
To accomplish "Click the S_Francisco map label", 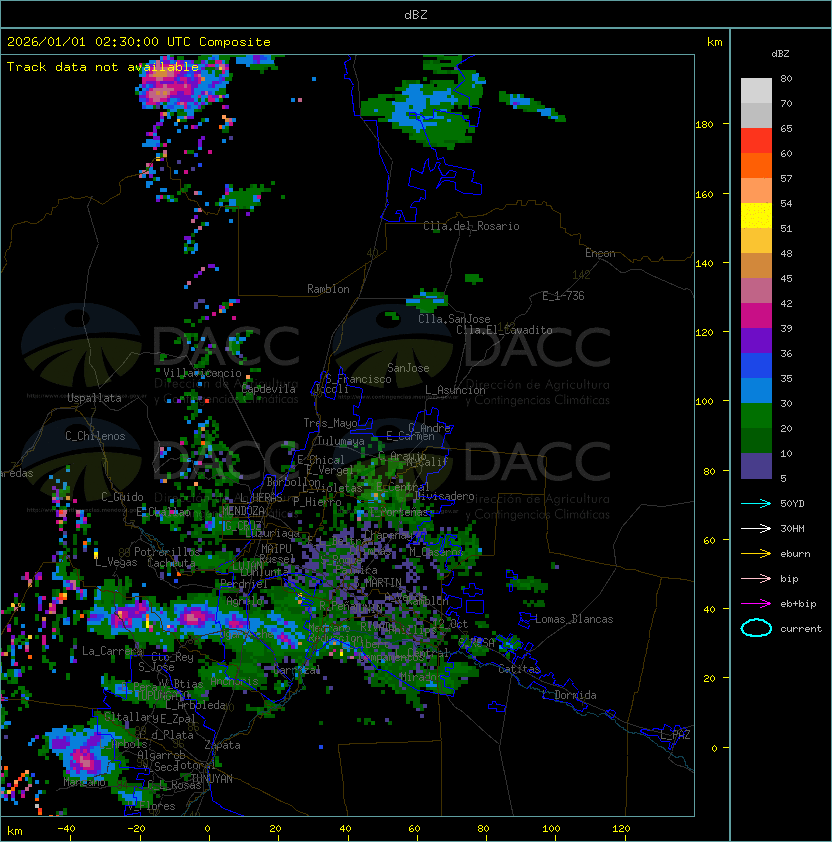I will pyautogui.click(x=358, y=379).
